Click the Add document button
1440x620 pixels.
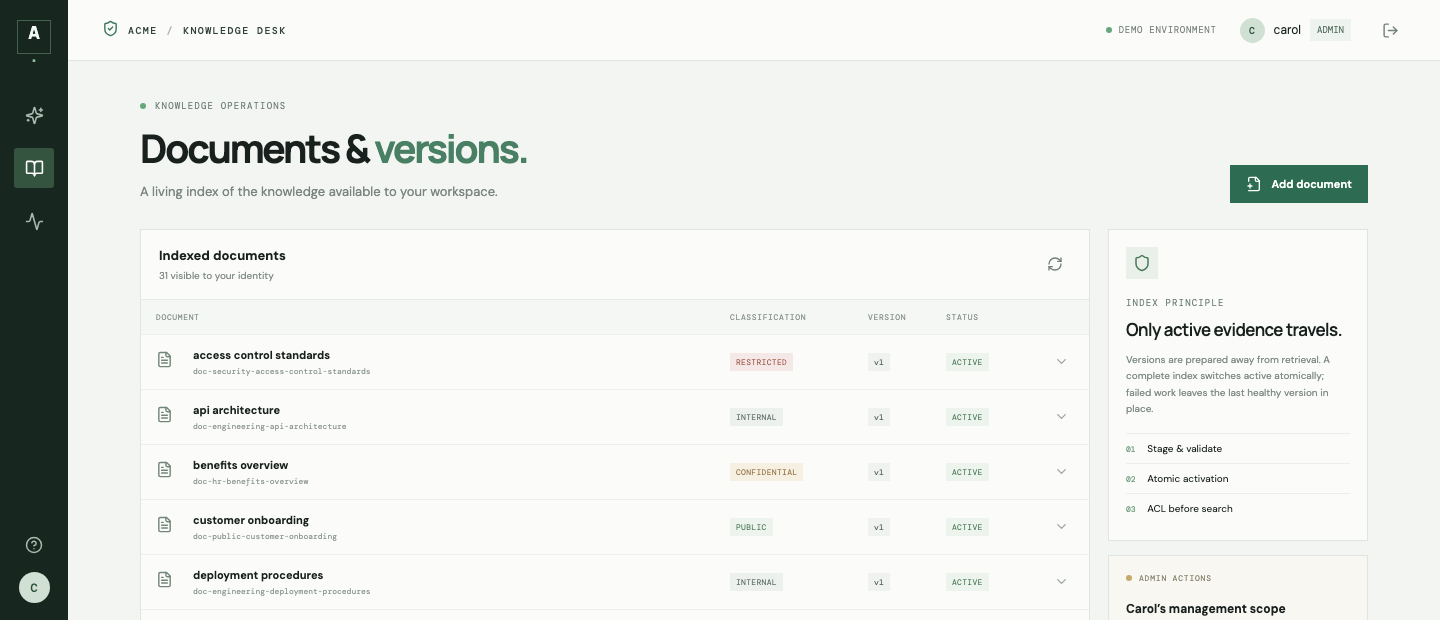pyautogui.click(x=1299, y=184)
